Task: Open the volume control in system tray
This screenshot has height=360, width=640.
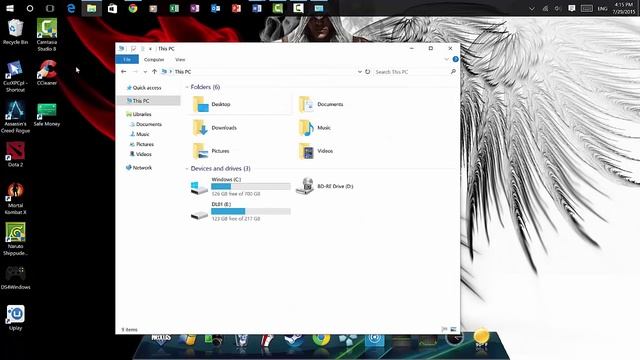Action: pyautogui.click(x=558, y=8)
